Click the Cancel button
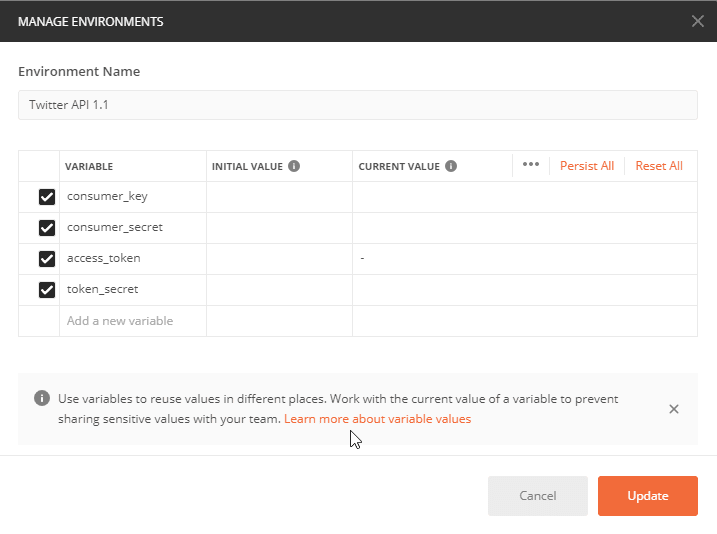 click(x=538, y=496)
